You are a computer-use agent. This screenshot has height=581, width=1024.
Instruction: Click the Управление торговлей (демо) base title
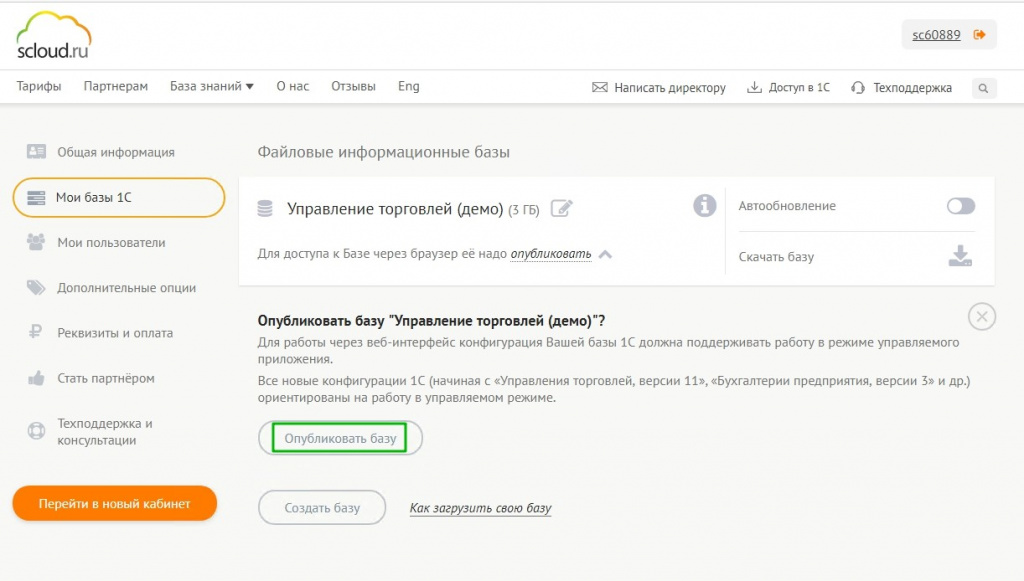tap(395, 209)
